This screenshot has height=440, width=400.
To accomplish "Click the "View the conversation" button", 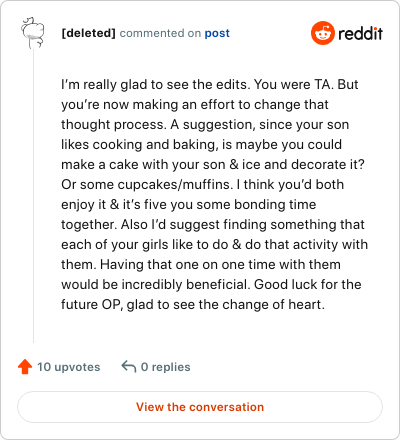I will click(200, 407).
